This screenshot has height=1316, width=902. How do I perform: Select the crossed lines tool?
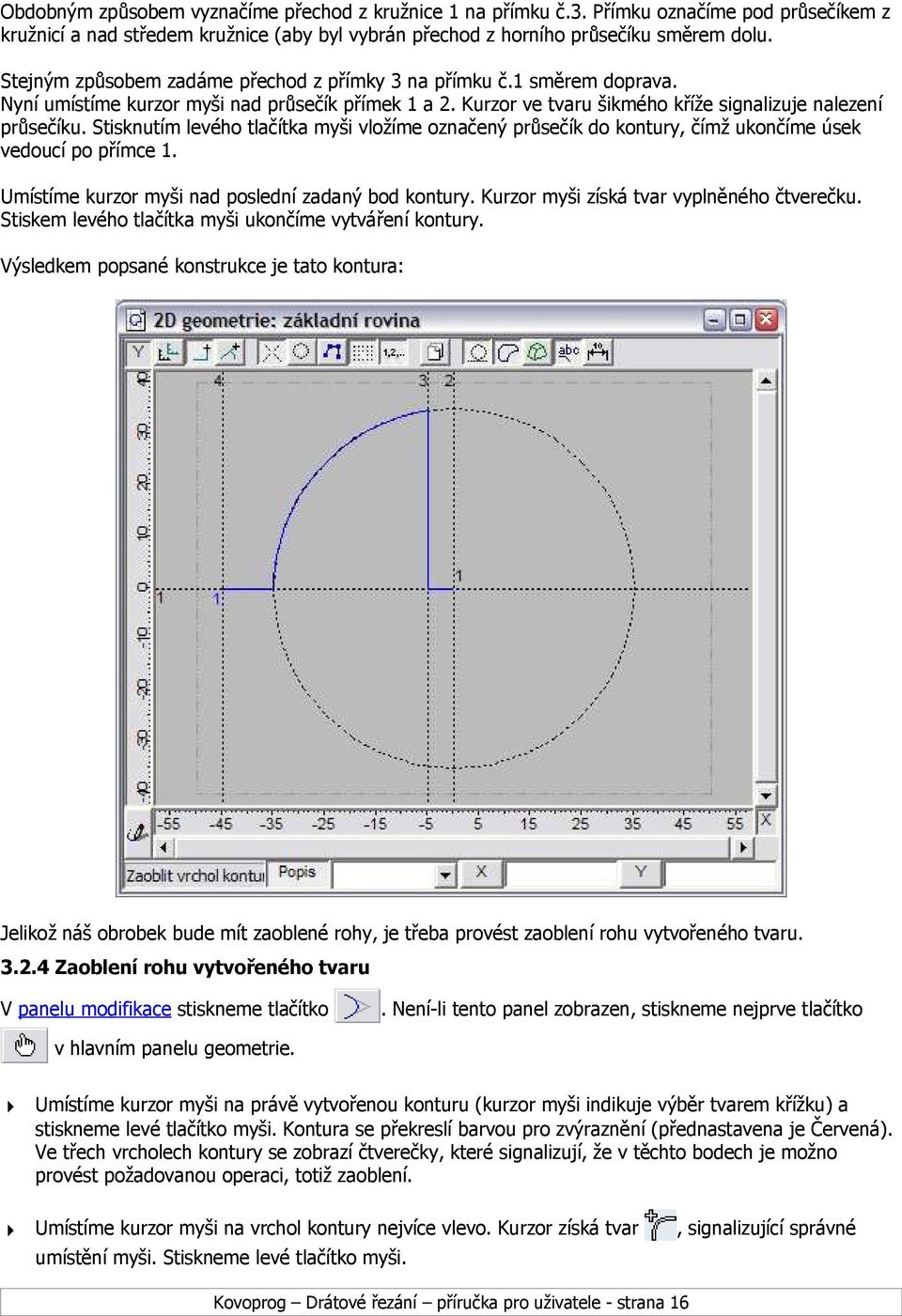click(x=271, y=352)
